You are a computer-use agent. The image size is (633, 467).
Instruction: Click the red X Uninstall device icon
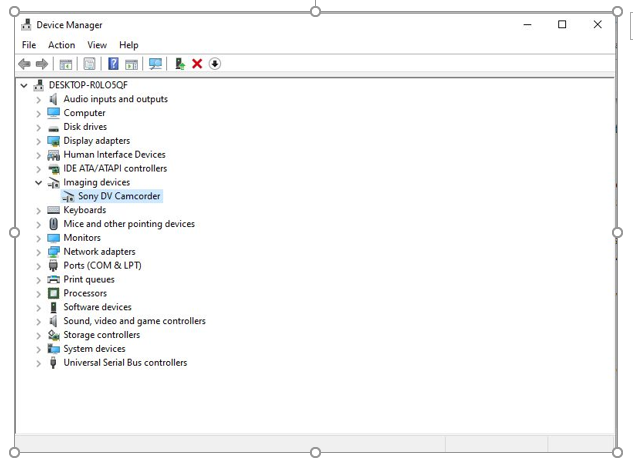pyautogui.click(x=197, y=64)
